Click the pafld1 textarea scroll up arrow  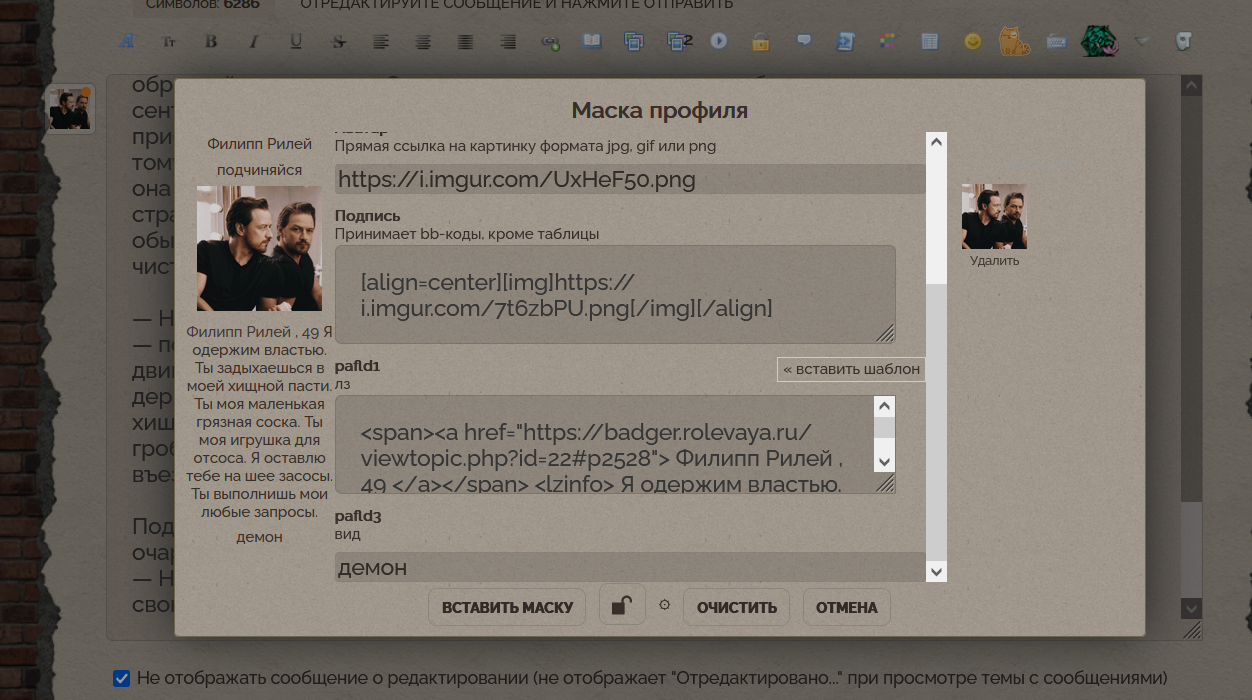coord(884,406)
